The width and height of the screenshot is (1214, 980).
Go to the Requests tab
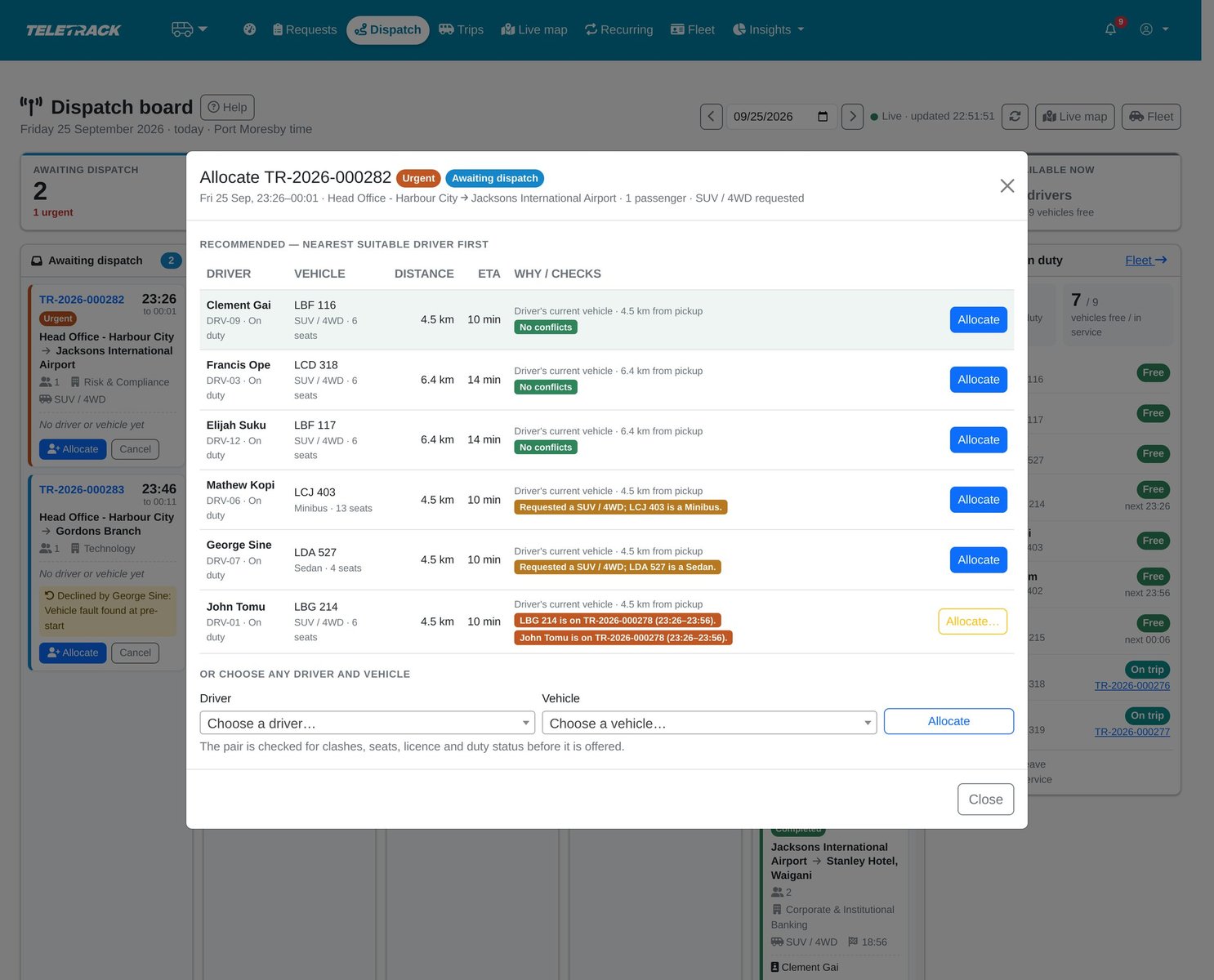[x=304, y=29]
